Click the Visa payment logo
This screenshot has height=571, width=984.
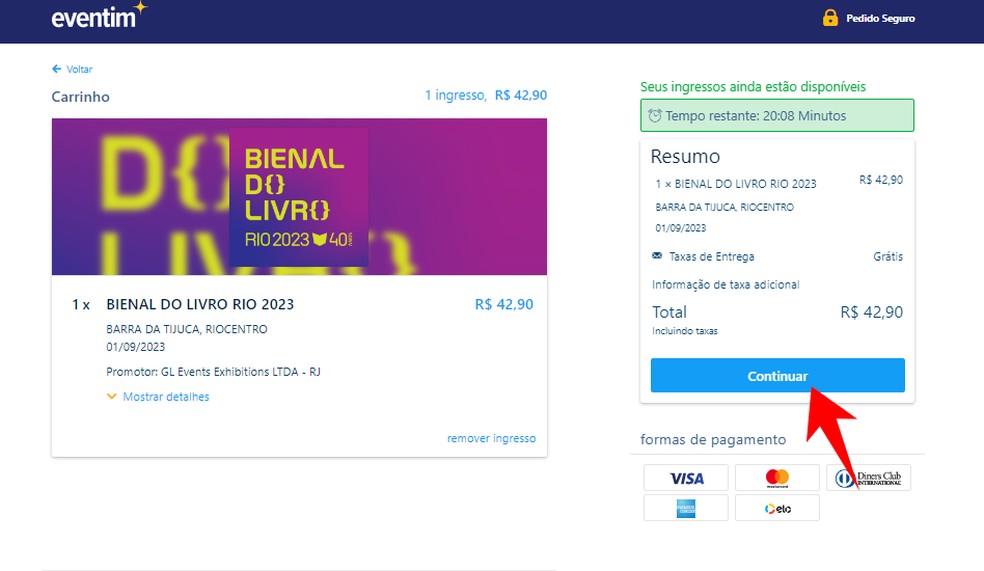(686, 478)
